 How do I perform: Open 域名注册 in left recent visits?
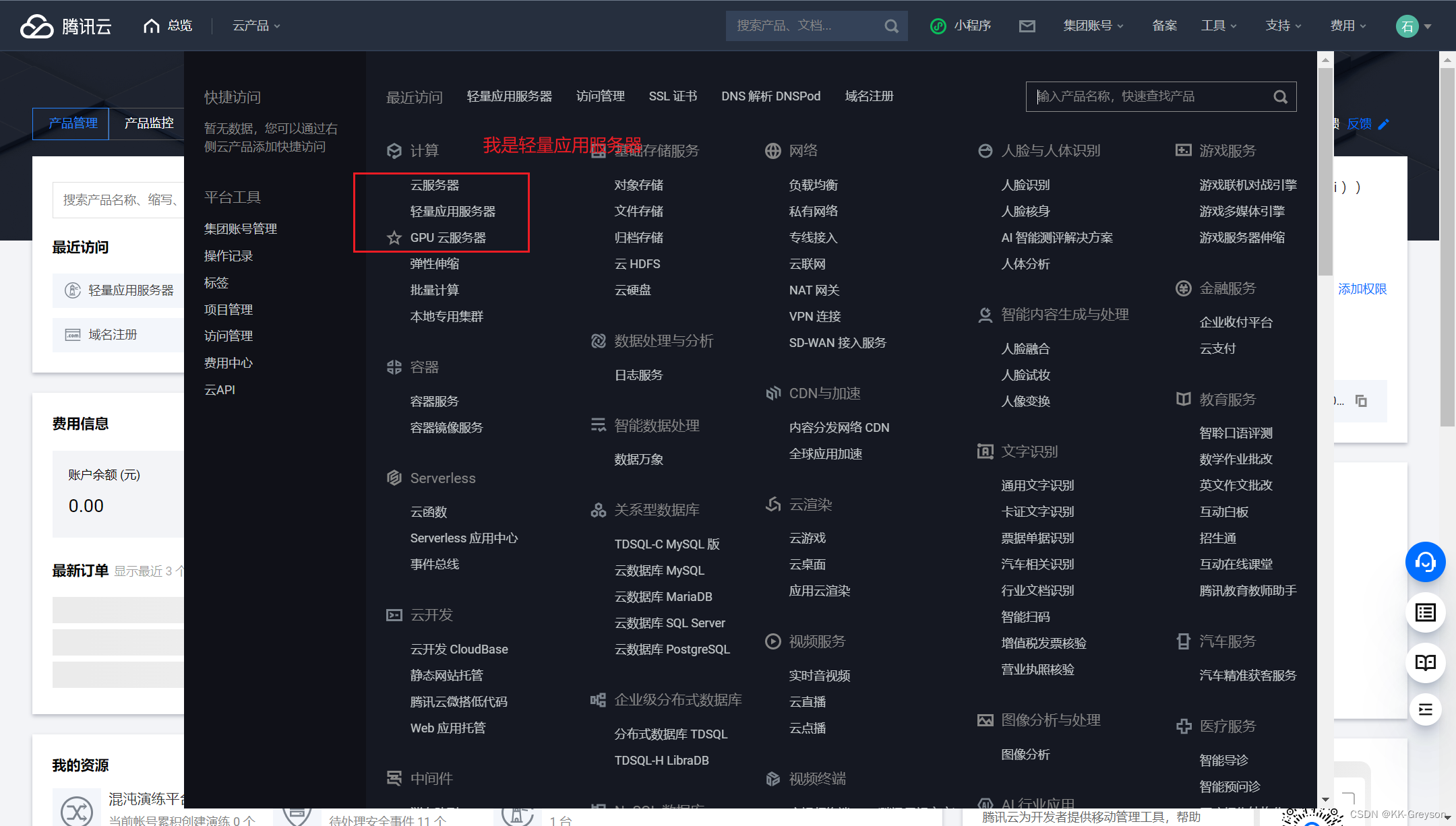click(x=119, y=335)
